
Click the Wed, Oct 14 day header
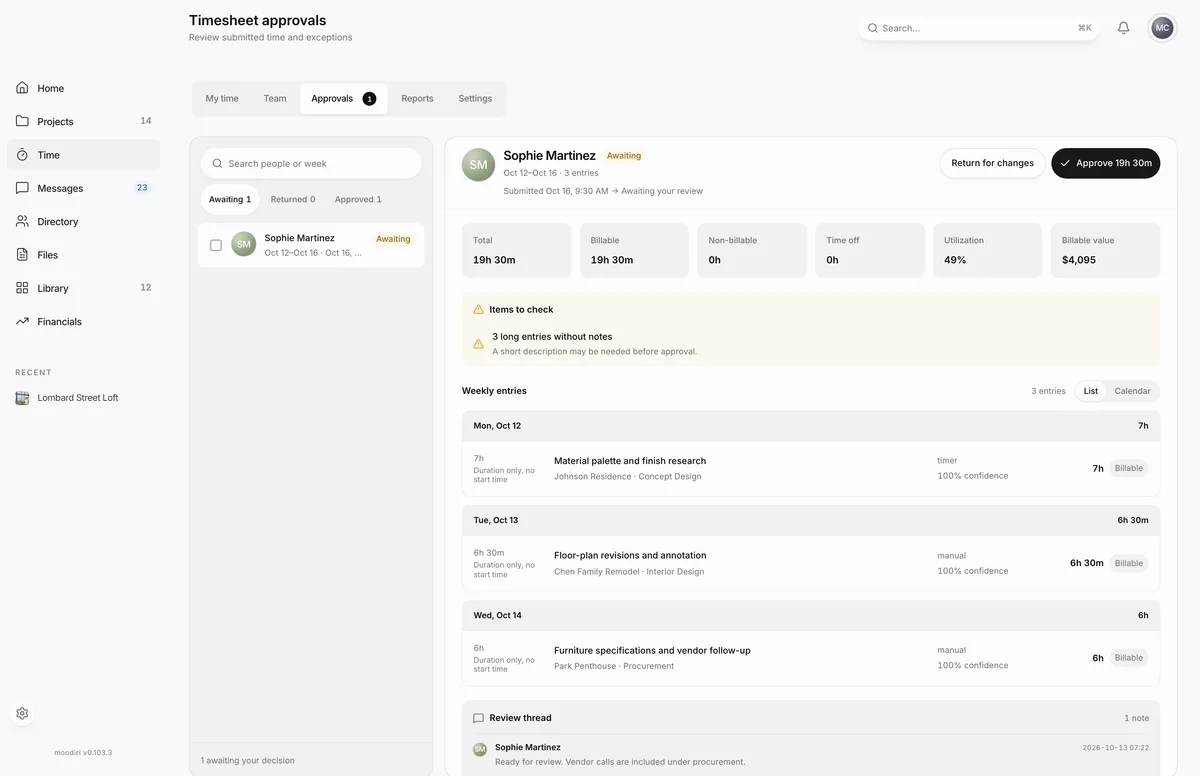coord(811,615)
